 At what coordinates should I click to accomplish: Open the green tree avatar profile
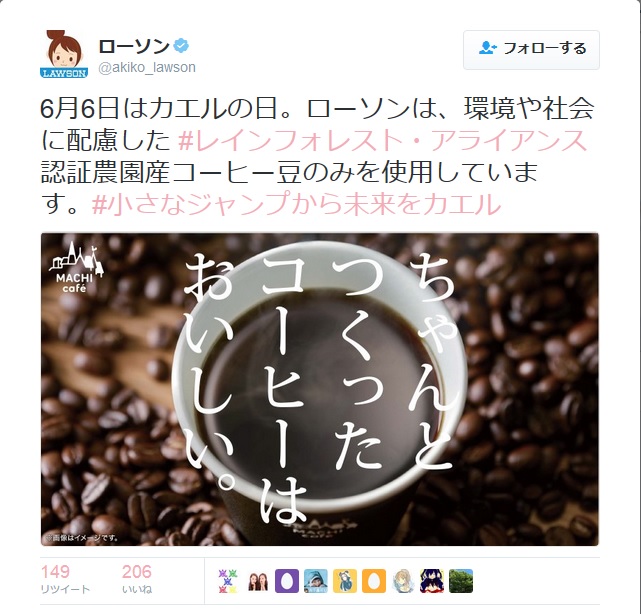click(x=461, y=581)
